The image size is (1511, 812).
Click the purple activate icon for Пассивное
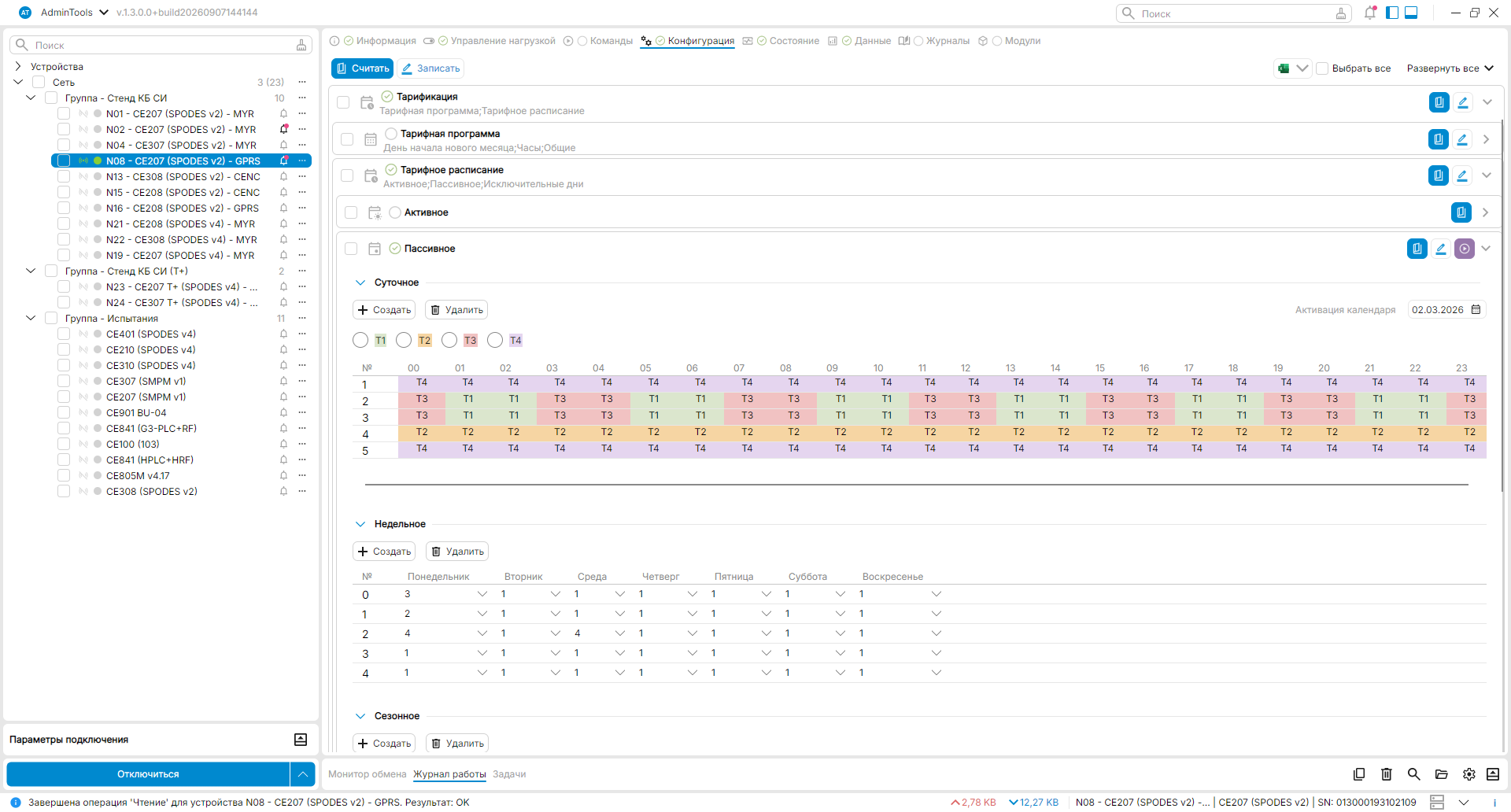pyautogui.click(x=1465, y=249)
